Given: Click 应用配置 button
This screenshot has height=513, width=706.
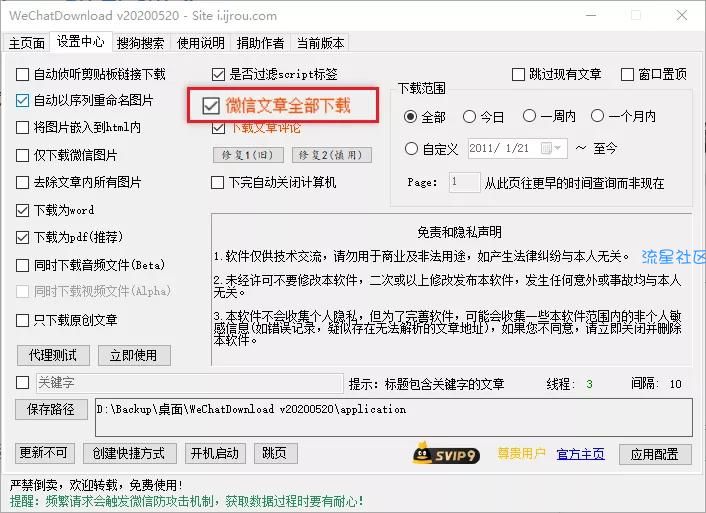Looking at the screenshot, I should (655, 454).
